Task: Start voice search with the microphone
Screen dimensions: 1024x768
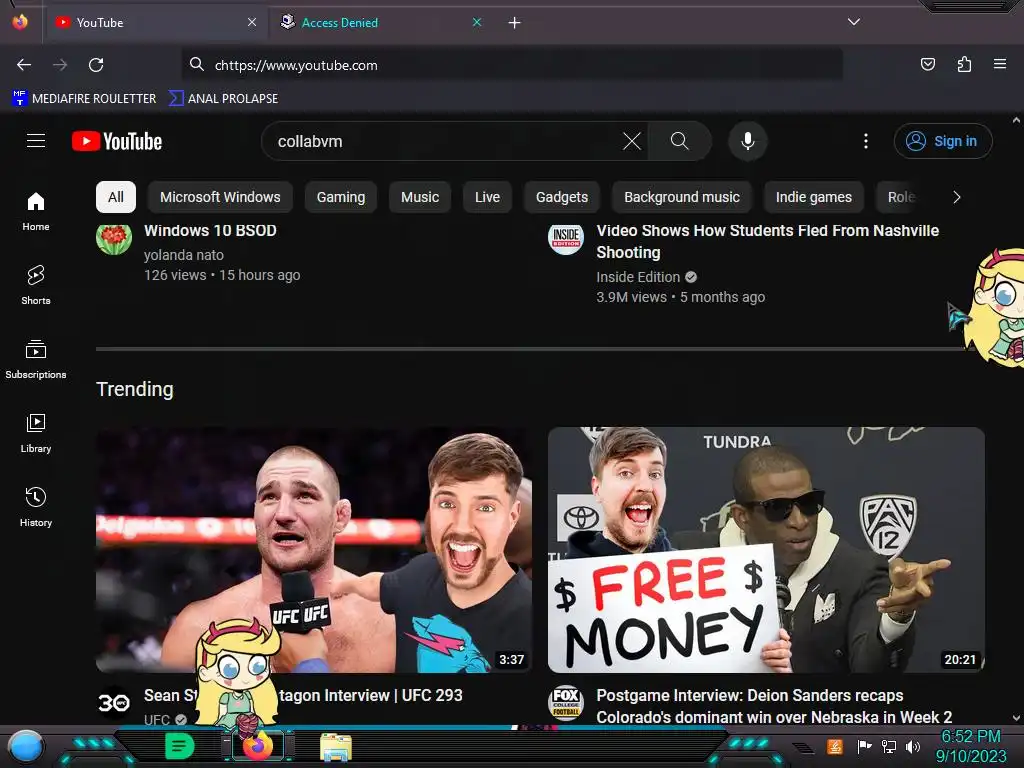Action: tap(748, 141)
